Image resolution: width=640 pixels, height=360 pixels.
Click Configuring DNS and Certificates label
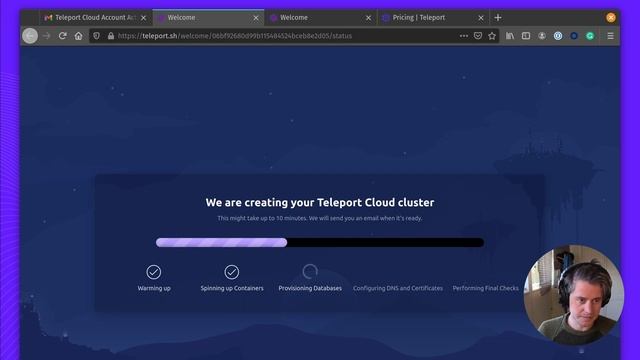[398, 288]
